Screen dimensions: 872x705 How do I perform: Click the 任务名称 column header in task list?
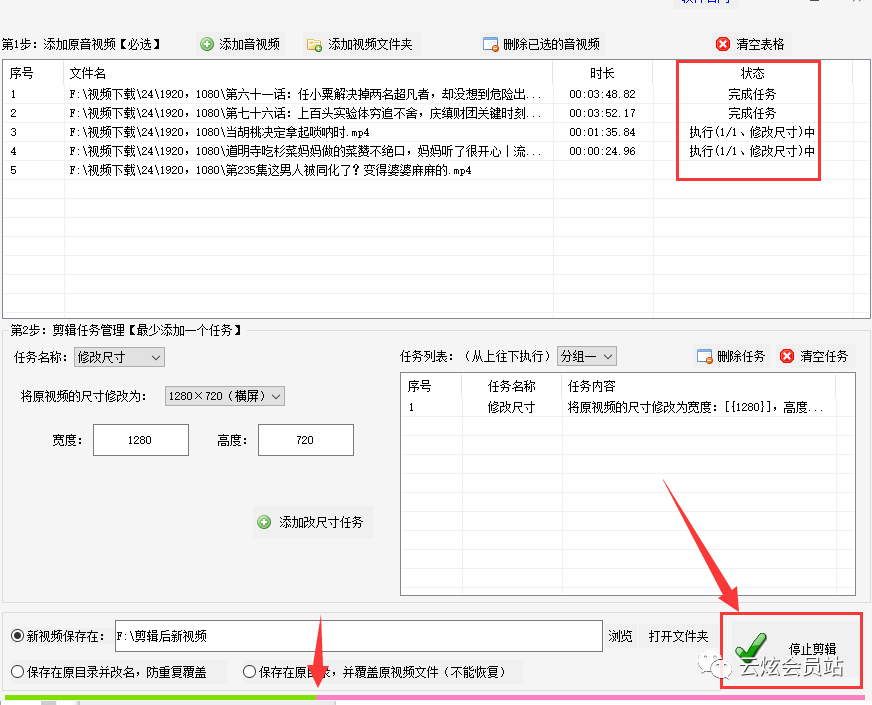pyautogui.click(x=511, y=386)
